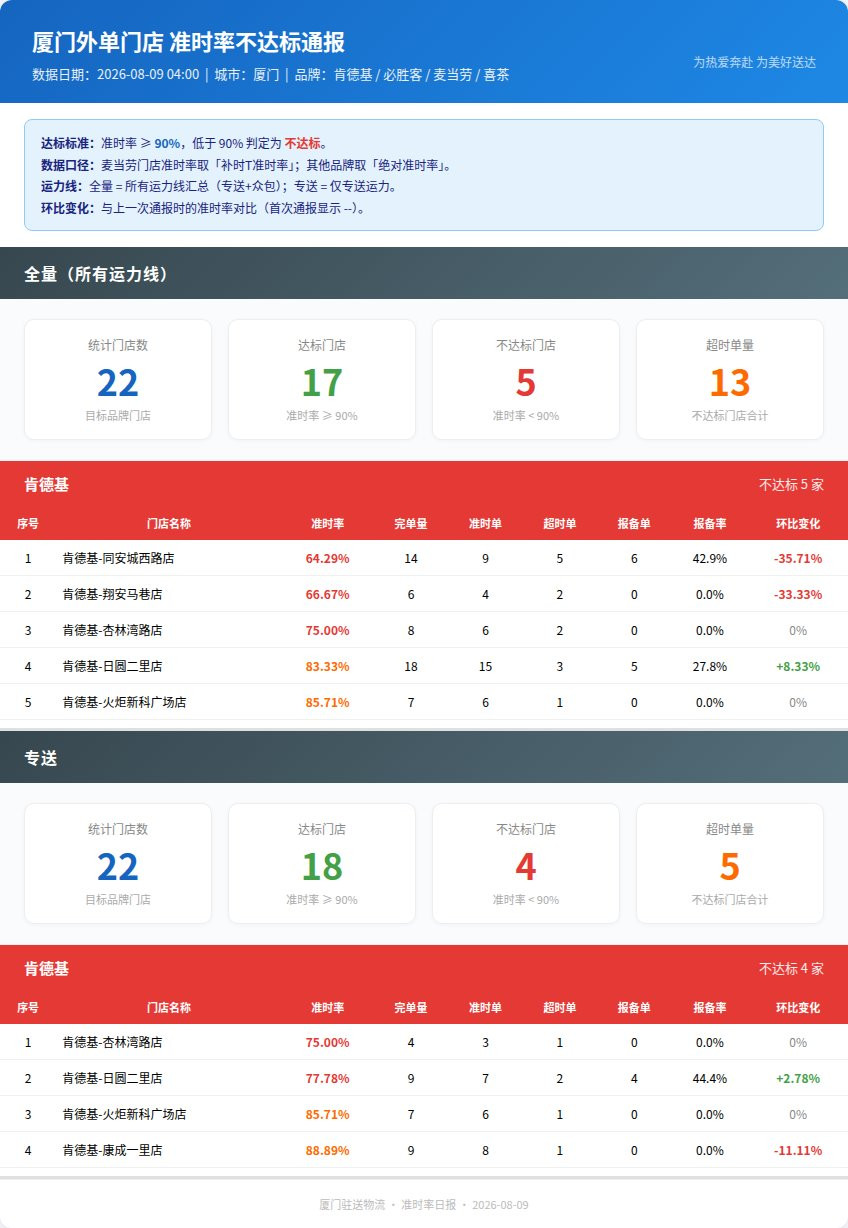Viewport: 848px width, 1228px height.
Task: Click the 环比变化 column header in 专送 table
Action: pyautogui.click(x=798, y=1007)
